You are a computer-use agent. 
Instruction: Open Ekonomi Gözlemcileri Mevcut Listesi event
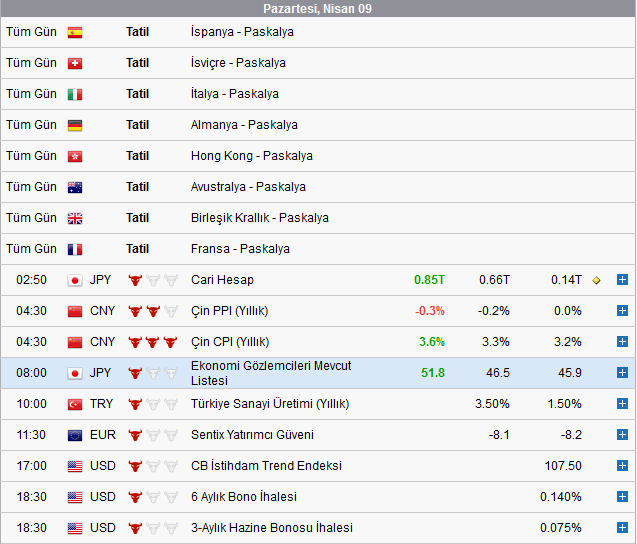(x=271, y=373)
